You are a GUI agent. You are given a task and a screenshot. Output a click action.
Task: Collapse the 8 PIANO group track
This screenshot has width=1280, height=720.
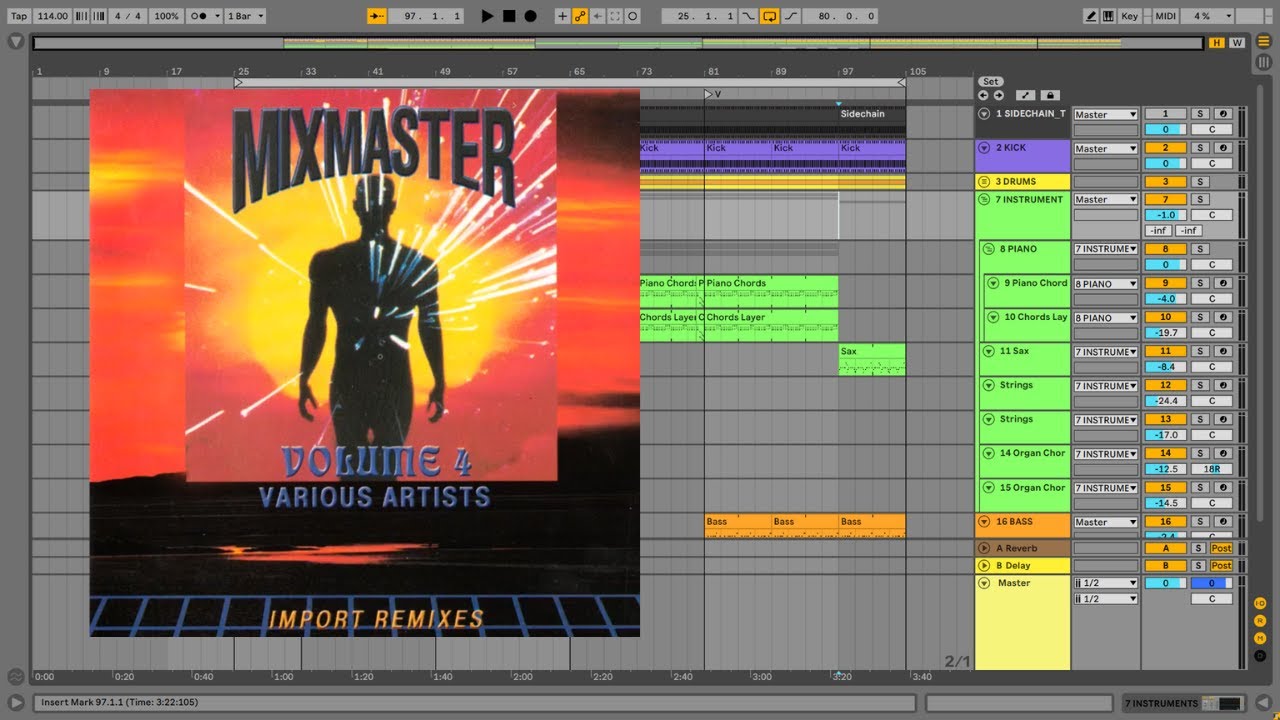coord(989,249)
